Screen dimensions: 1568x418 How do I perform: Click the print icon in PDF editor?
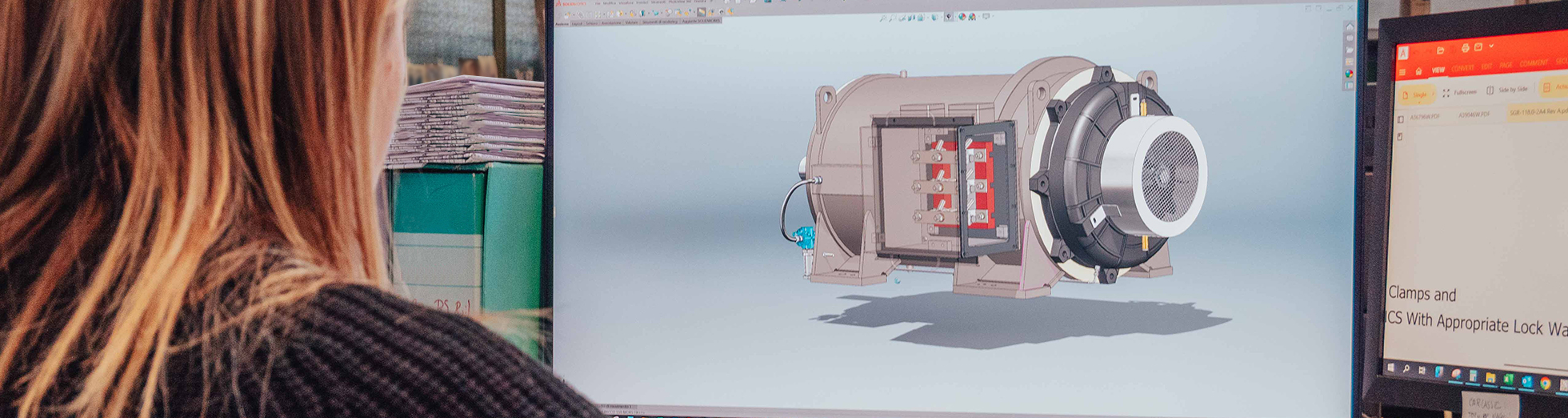(1465, 48)
